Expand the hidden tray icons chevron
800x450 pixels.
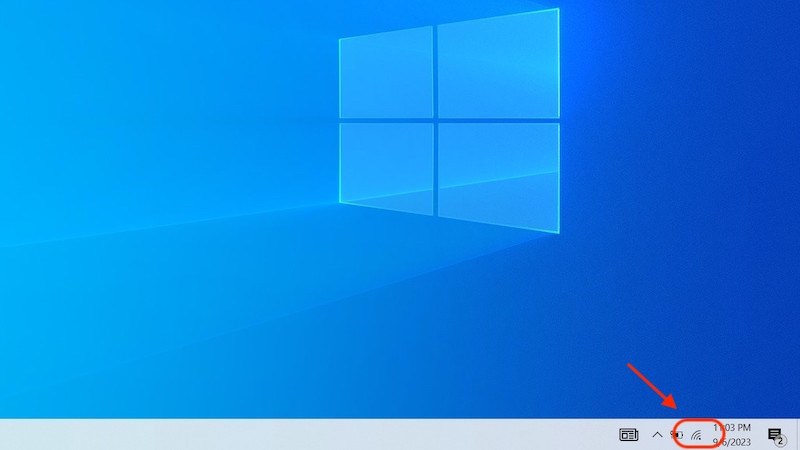pos(657,435)
